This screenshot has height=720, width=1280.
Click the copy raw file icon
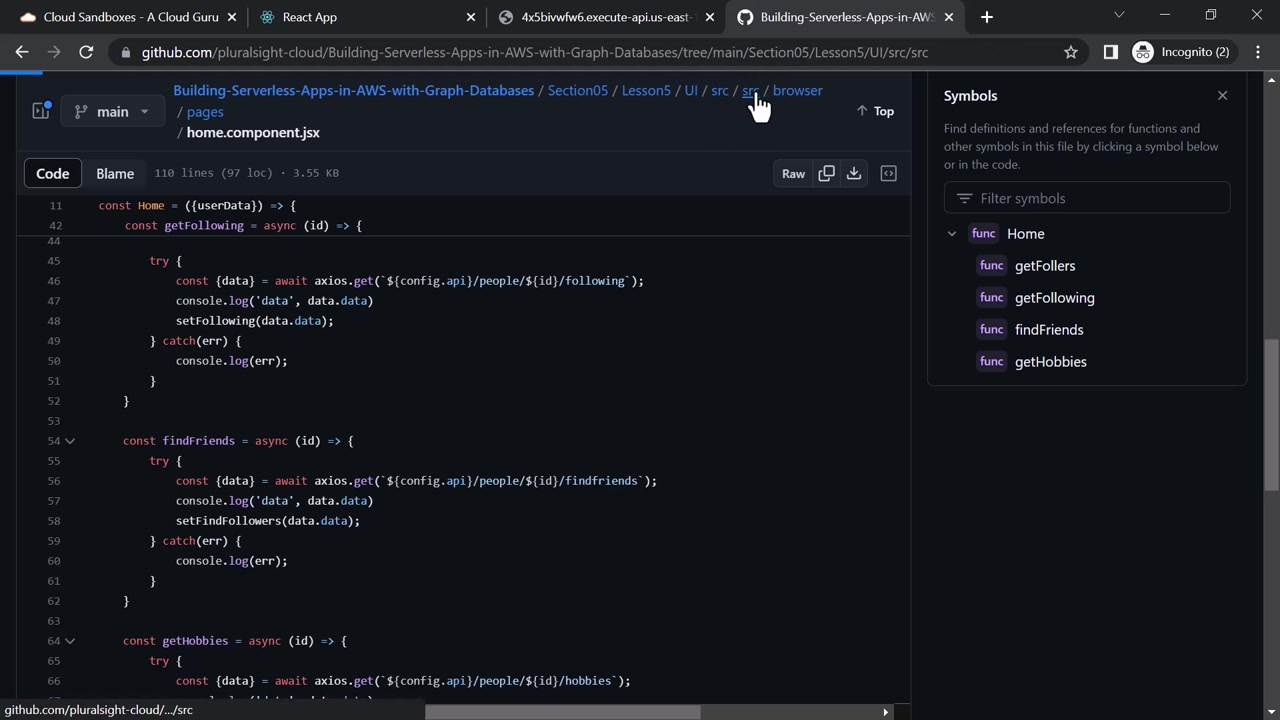pyautogui.click(x=826, y=173)
